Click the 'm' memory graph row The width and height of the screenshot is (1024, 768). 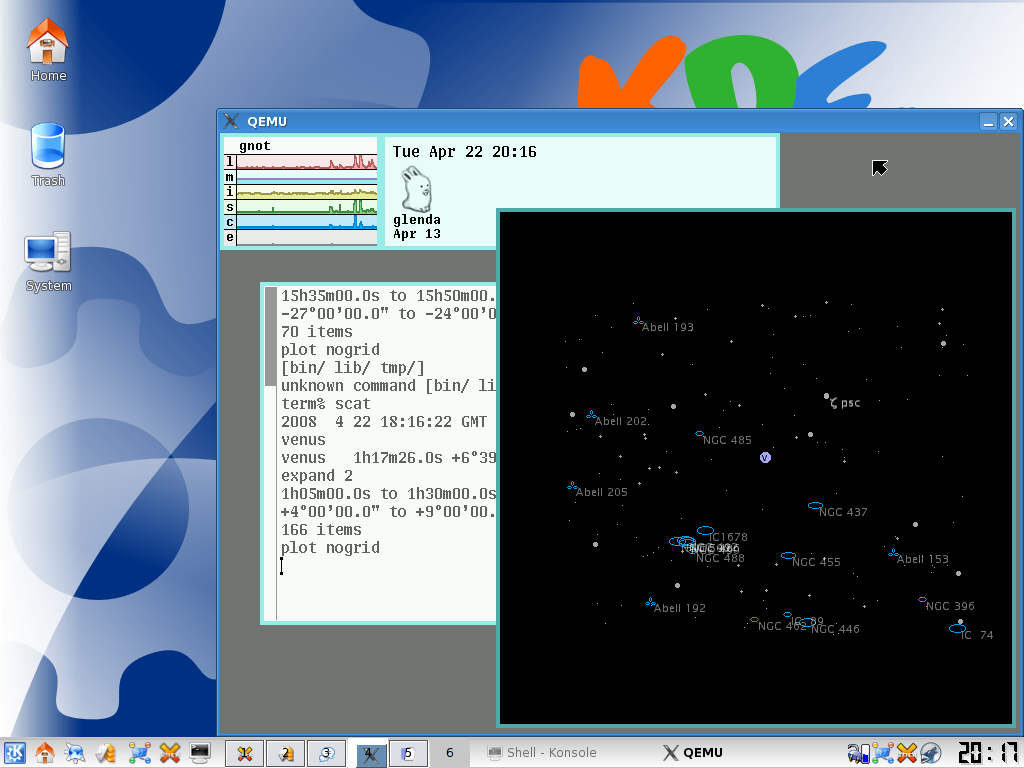click(x=301, y=177)
